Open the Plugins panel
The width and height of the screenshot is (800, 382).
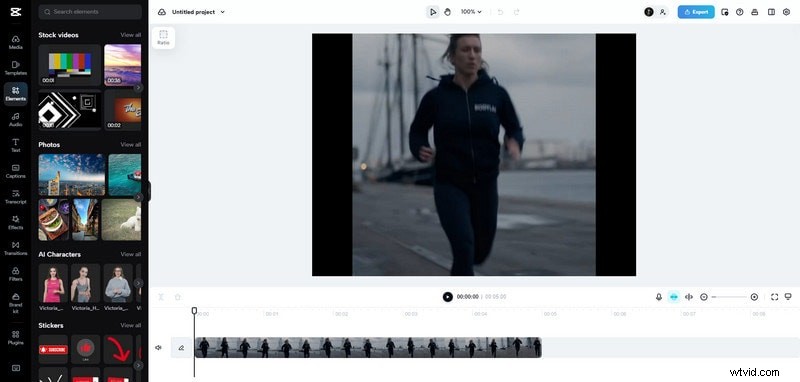[x=15, y=338]
